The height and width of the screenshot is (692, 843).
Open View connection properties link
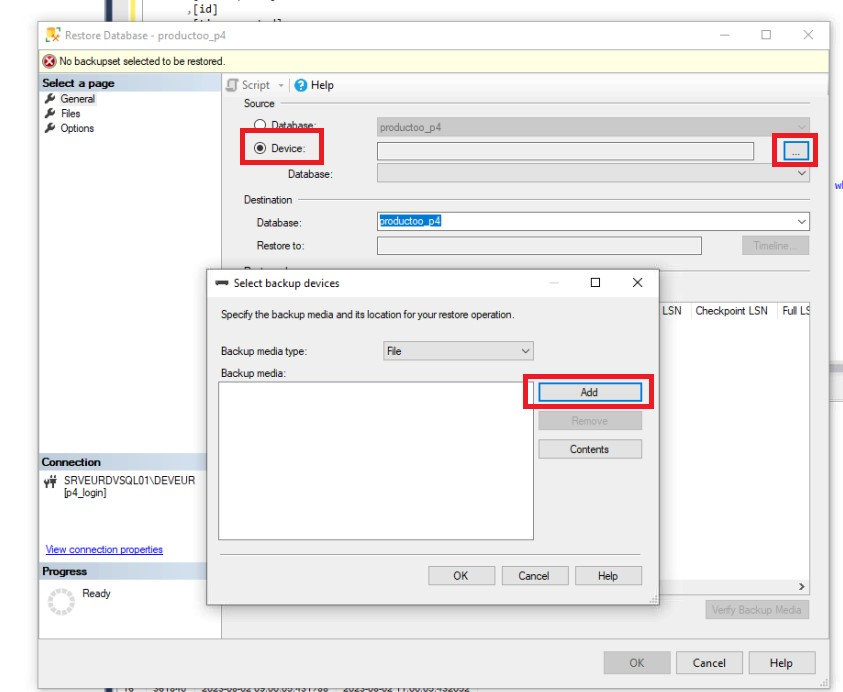pyautogui.click(x=104, y=549)
